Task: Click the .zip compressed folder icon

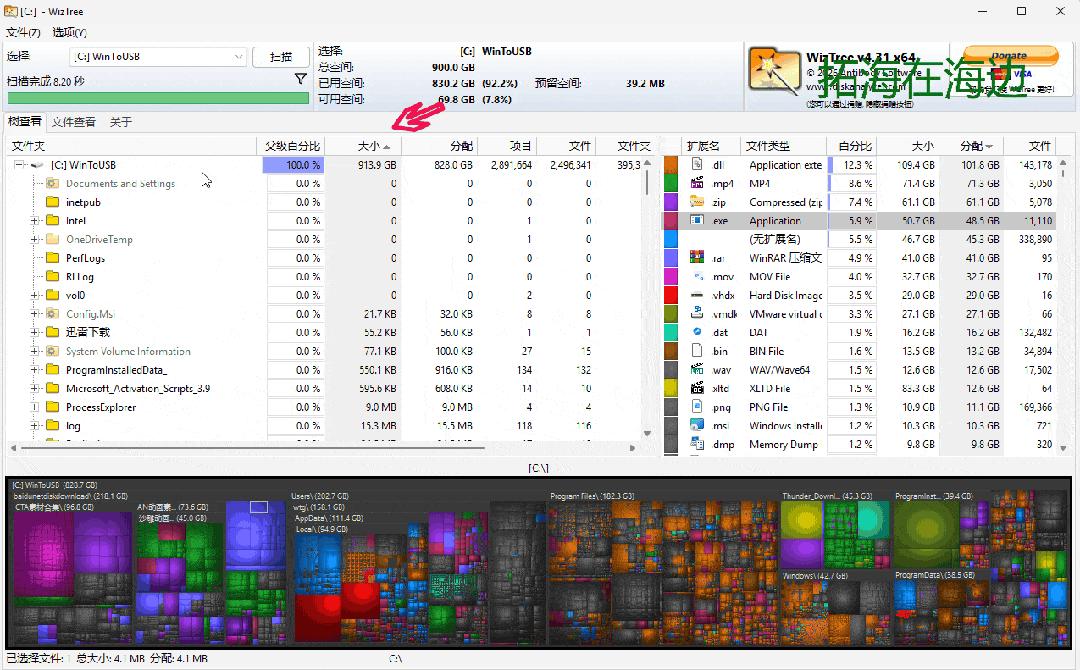Action: coord(697,201)
